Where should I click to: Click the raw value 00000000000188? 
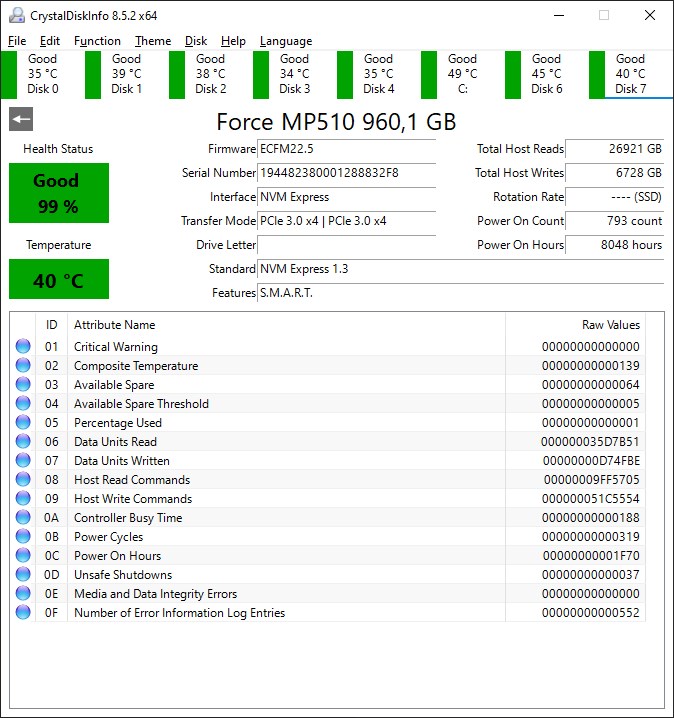tap(591, 518)
